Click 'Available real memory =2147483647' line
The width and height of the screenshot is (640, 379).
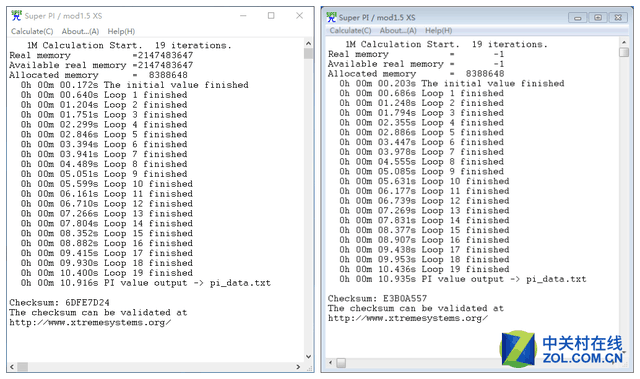tap(101, 65)
